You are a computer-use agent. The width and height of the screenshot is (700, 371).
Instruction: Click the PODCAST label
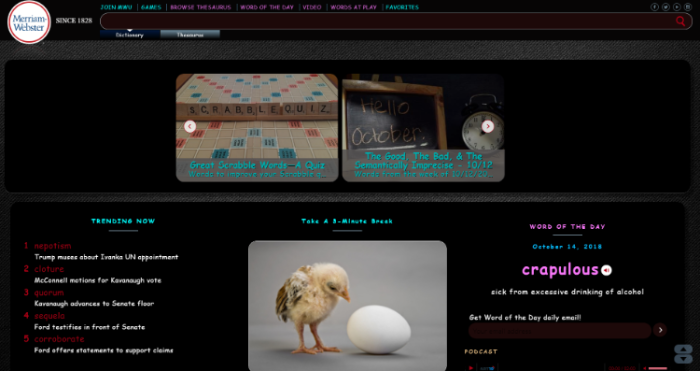click(x=481, y=352)
